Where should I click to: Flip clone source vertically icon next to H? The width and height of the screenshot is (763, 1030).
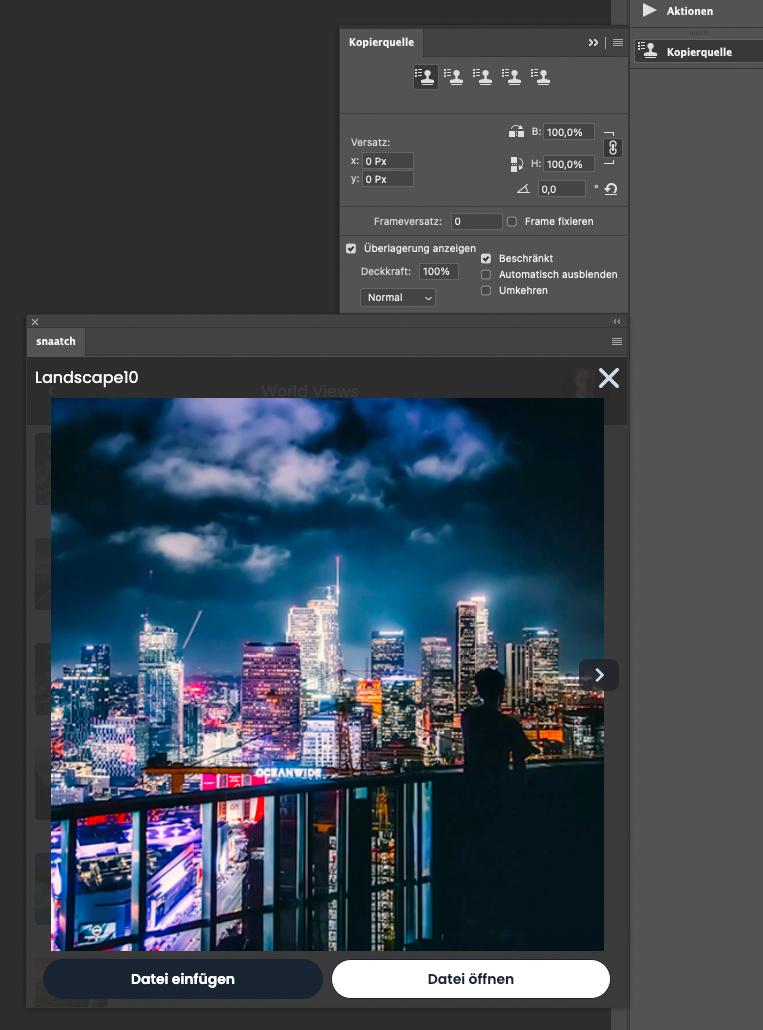pyautogui.click(x=516, y=164)
